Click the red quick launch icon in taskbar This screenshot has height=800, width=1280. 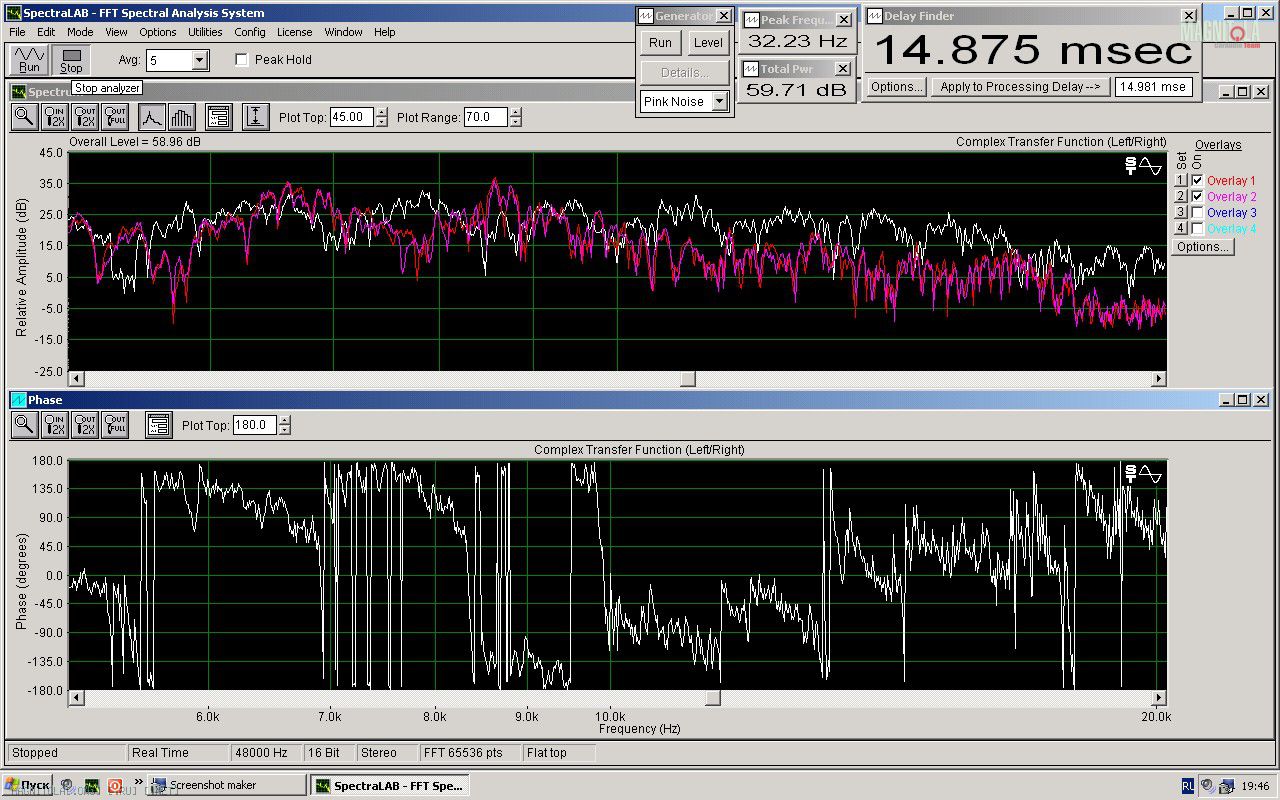pos(115,785)
